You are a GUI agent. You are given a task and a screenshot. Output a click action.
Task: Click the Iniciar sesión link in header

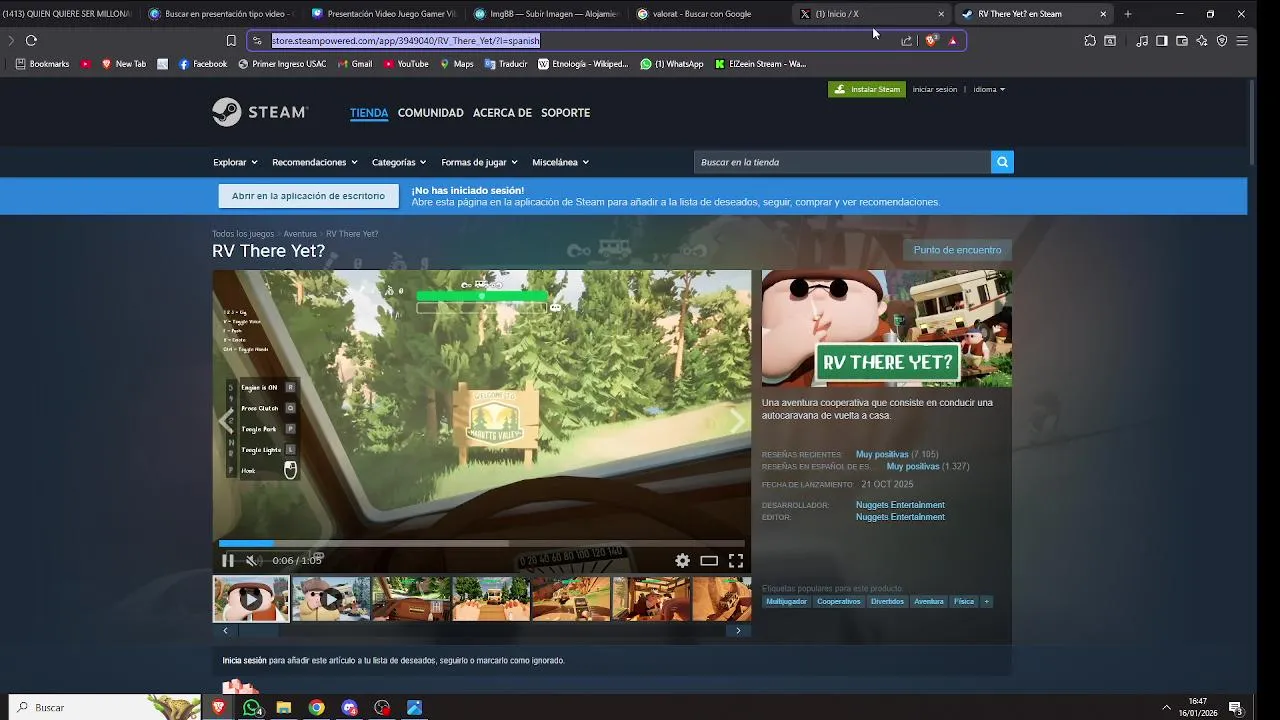click(x=935, y=89)
